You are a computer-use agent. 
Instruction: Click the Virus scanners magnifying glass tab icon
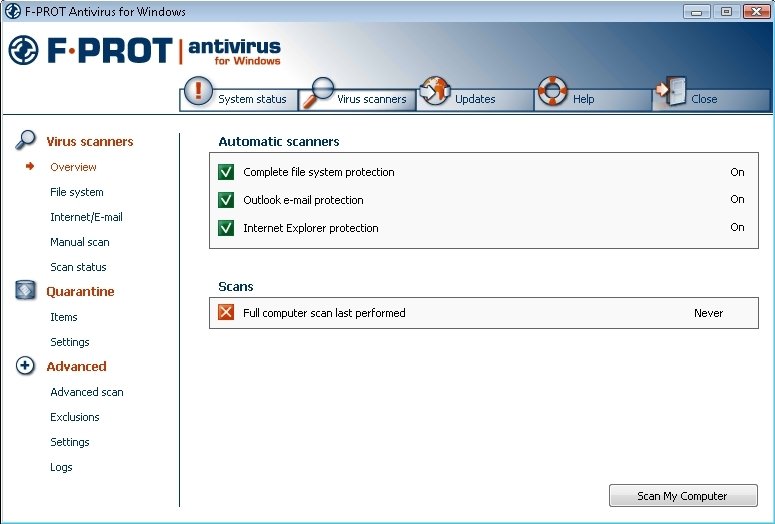click(x=318, y=92)
